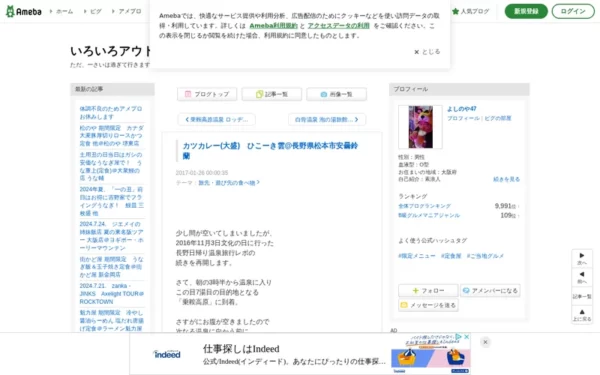Screen dimensions: 600x375
Task: Jump back to top with 上に戻る arrow
Action: 582,315
